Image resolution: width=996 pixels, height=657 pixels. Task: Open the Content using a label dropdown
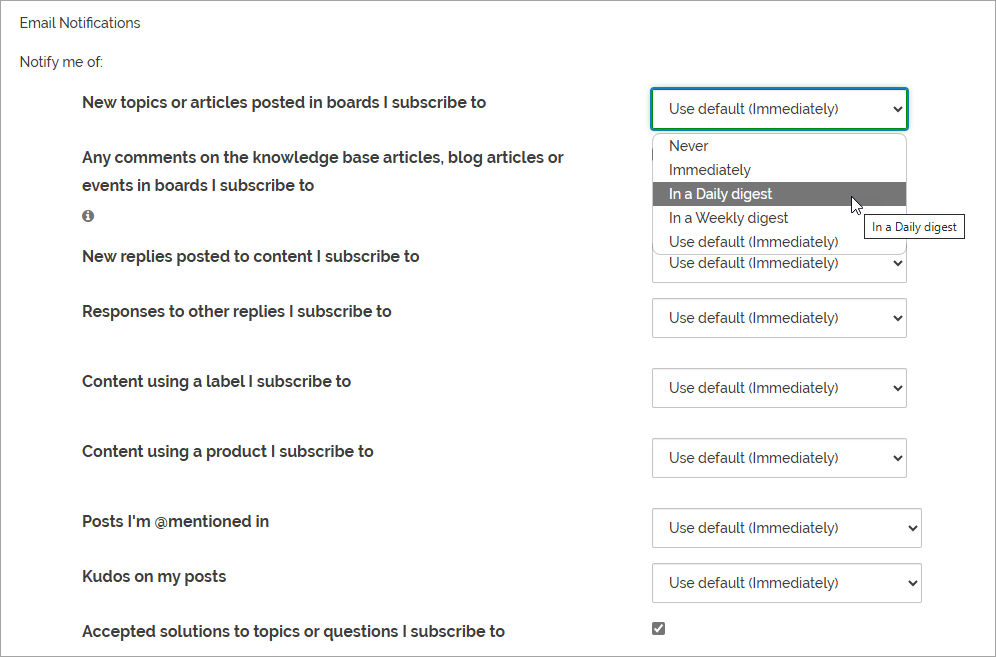click(x=779, y=388)
